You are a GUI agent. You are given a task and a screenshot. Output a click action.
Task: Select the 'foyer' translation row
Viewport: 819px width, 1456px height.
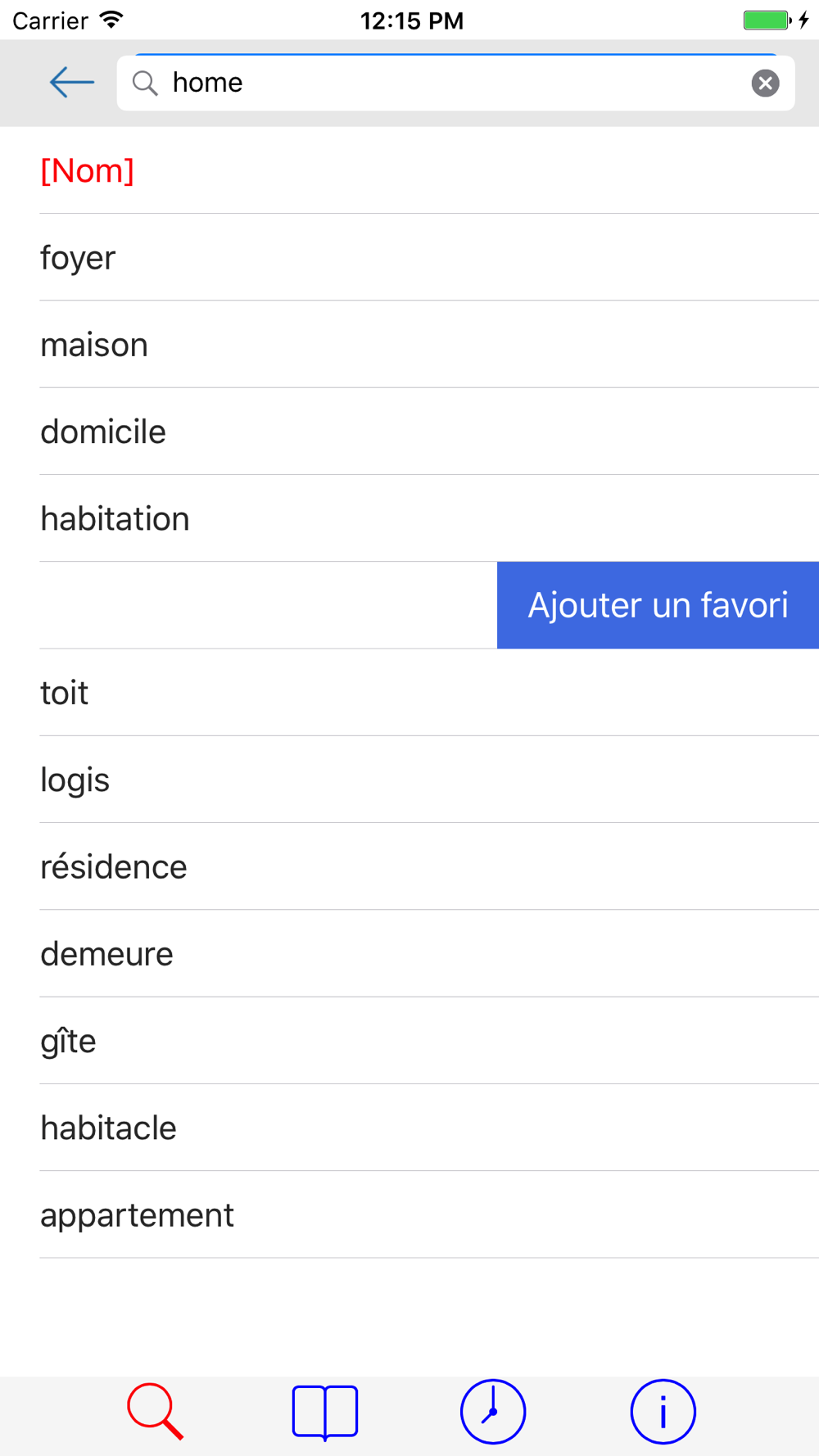click(429, 257)
